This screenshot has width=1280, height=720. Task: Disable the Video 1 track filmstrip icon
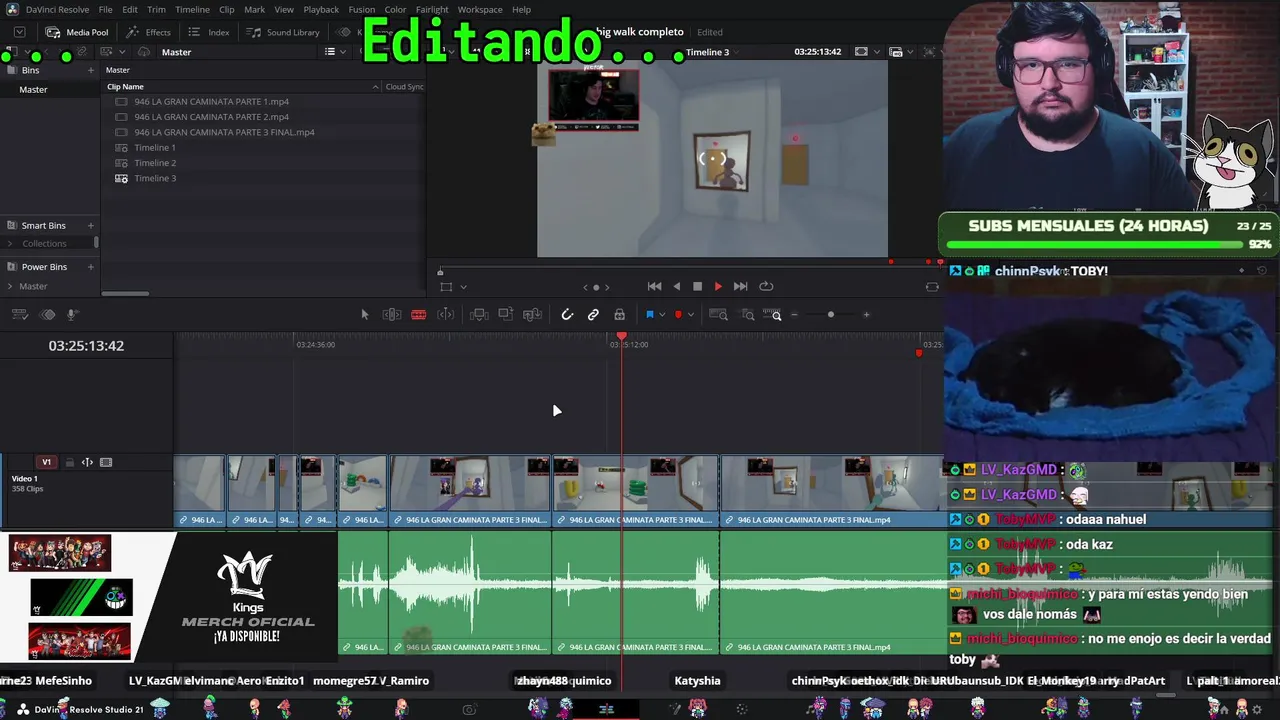coord(106,462)
